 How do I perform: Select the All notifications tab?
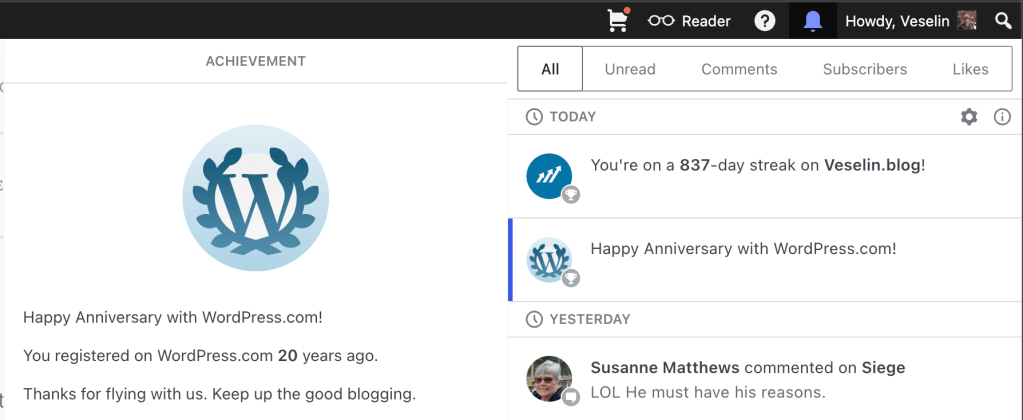pyautogui.click(x=550, y=69)
